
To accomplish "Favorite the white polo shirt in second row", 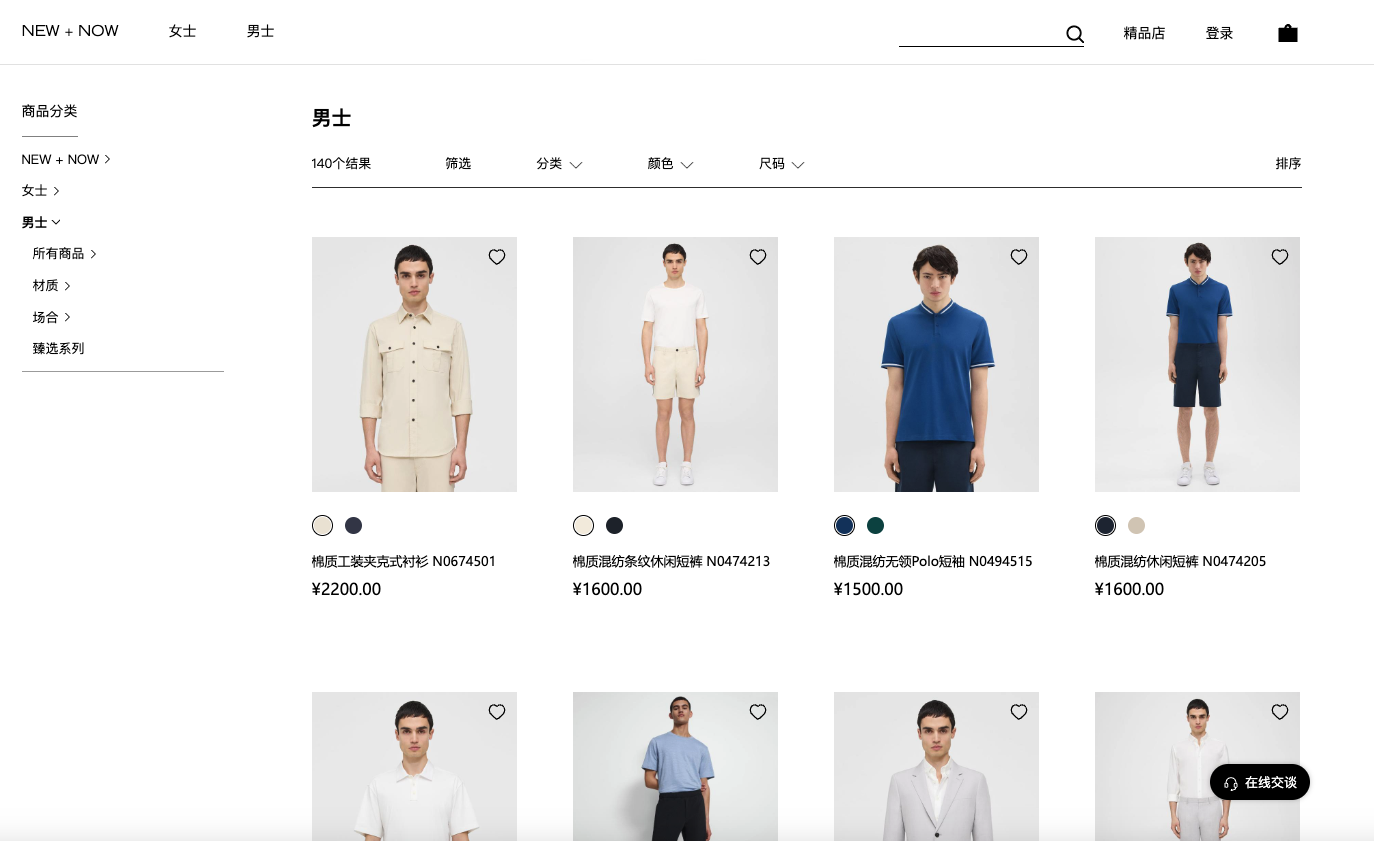I will click(x=497, y=712).
